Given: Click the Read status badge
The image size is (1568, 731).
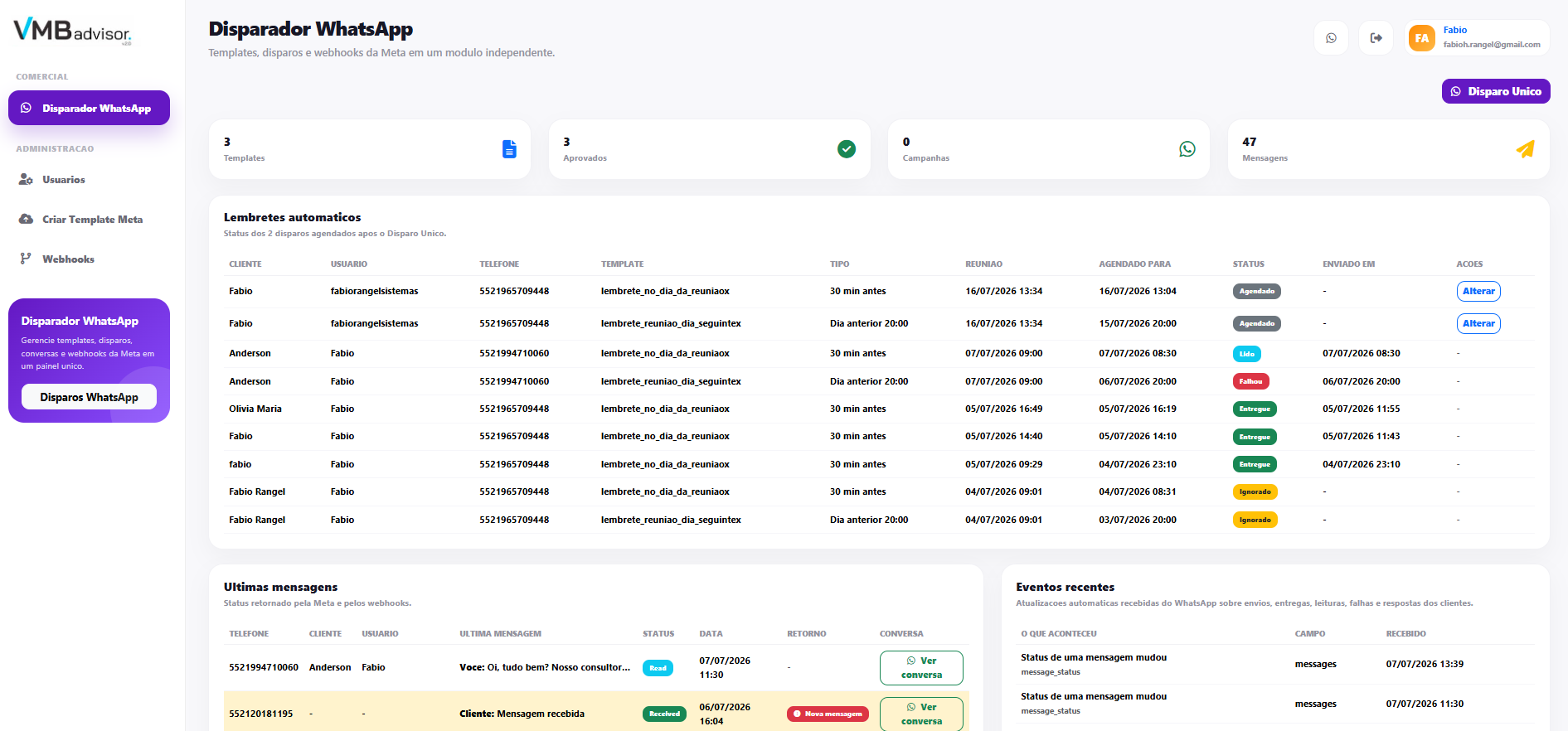Looking at the screenshot, I should 658,668.
